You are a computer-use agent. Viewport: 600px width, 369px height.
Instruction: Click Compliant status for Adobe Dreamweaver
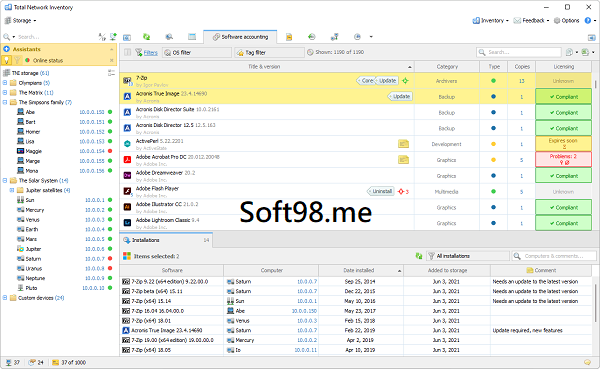coord(563,176)
